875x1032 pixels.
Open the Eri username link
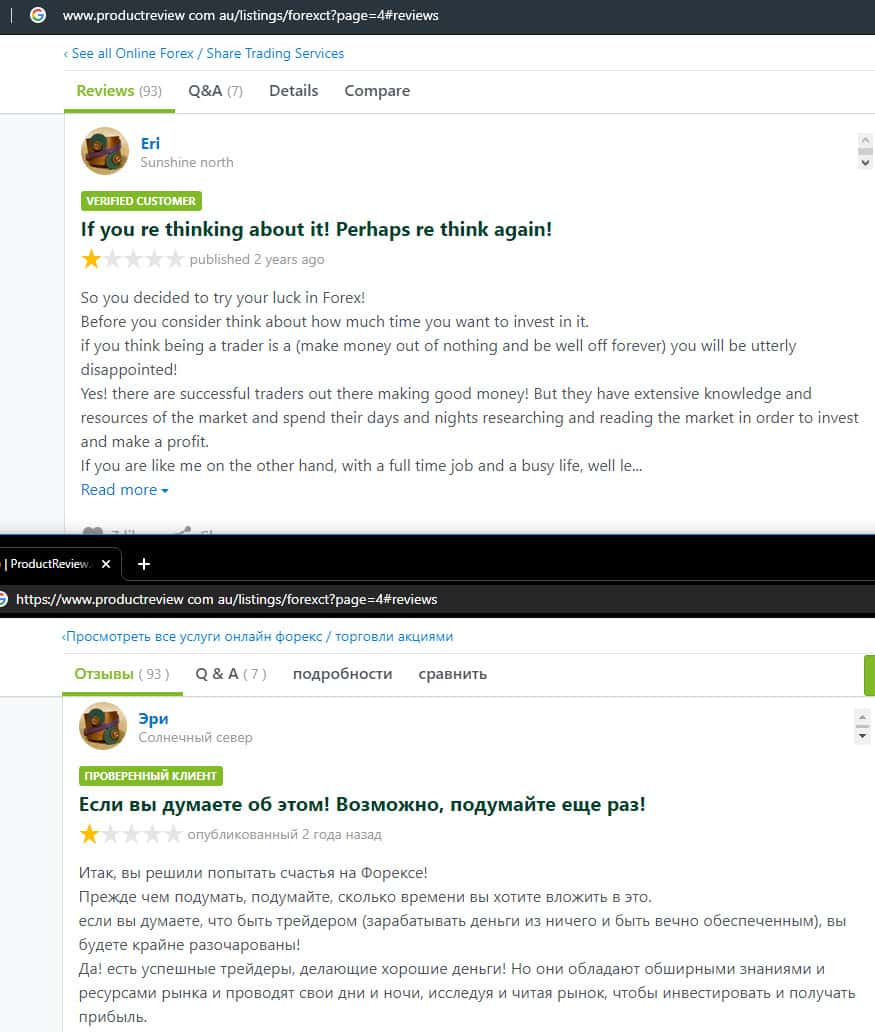tap(150, 143)
